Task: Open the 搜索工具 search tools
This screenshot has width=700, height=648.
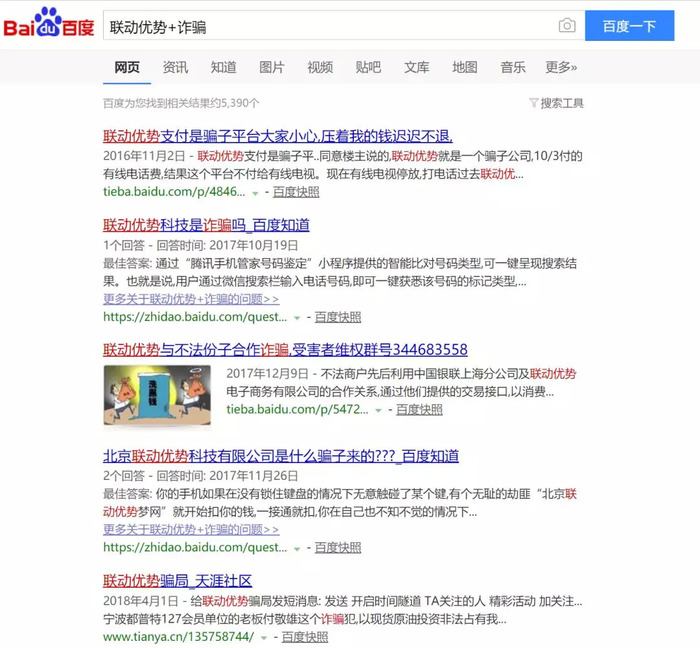Action: (x=562, y=103)
